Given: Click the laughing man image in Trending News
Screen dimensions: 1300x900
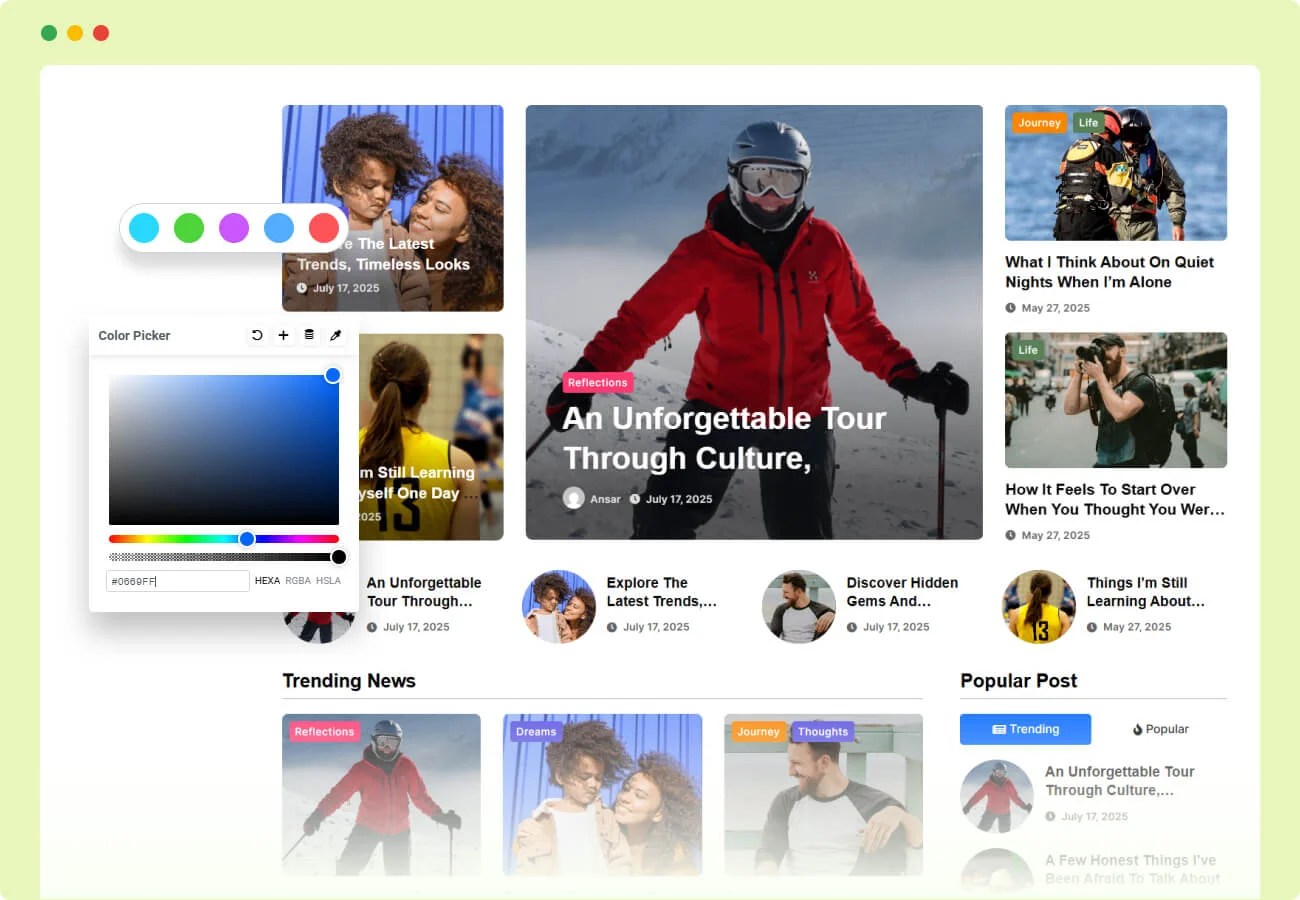Looking at the screenshot, I should coord(823,795).
